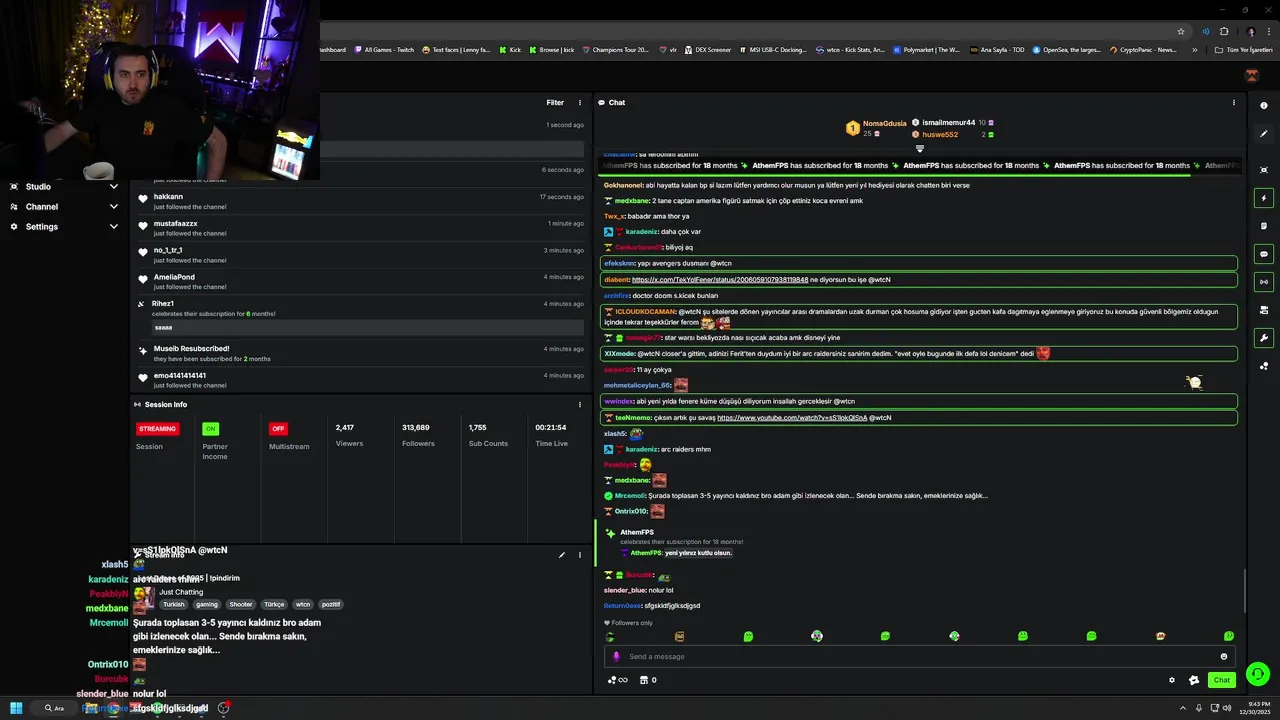
Task: Open Browse | kick bookmark
Action: click(552, 50)
